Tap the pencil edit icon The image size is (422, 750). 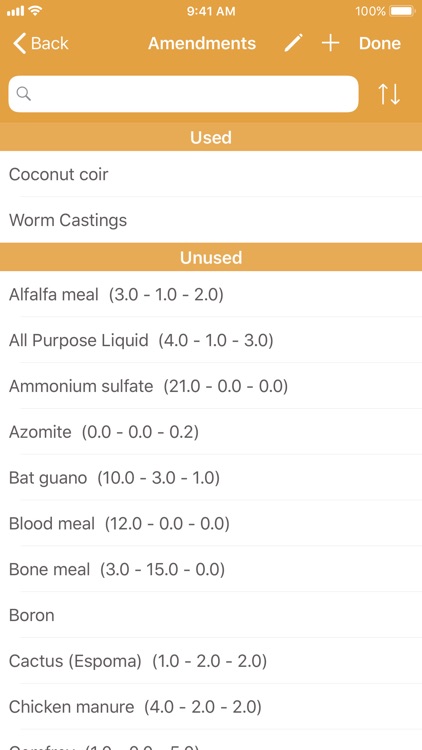click(x=293, y=43)
